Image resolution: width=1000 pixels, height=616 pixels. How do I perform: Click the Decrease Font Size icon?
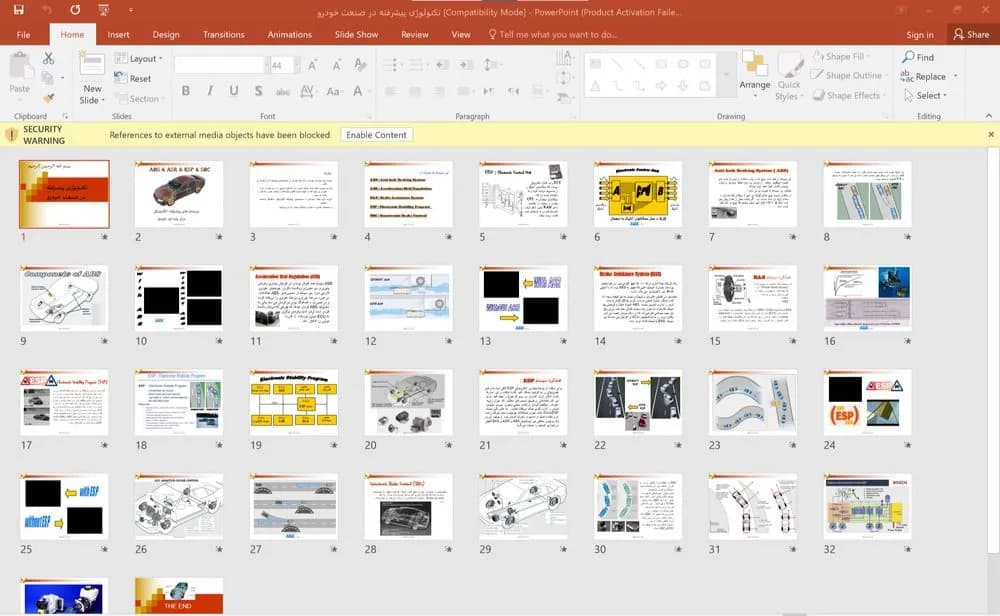coord(336,64)
